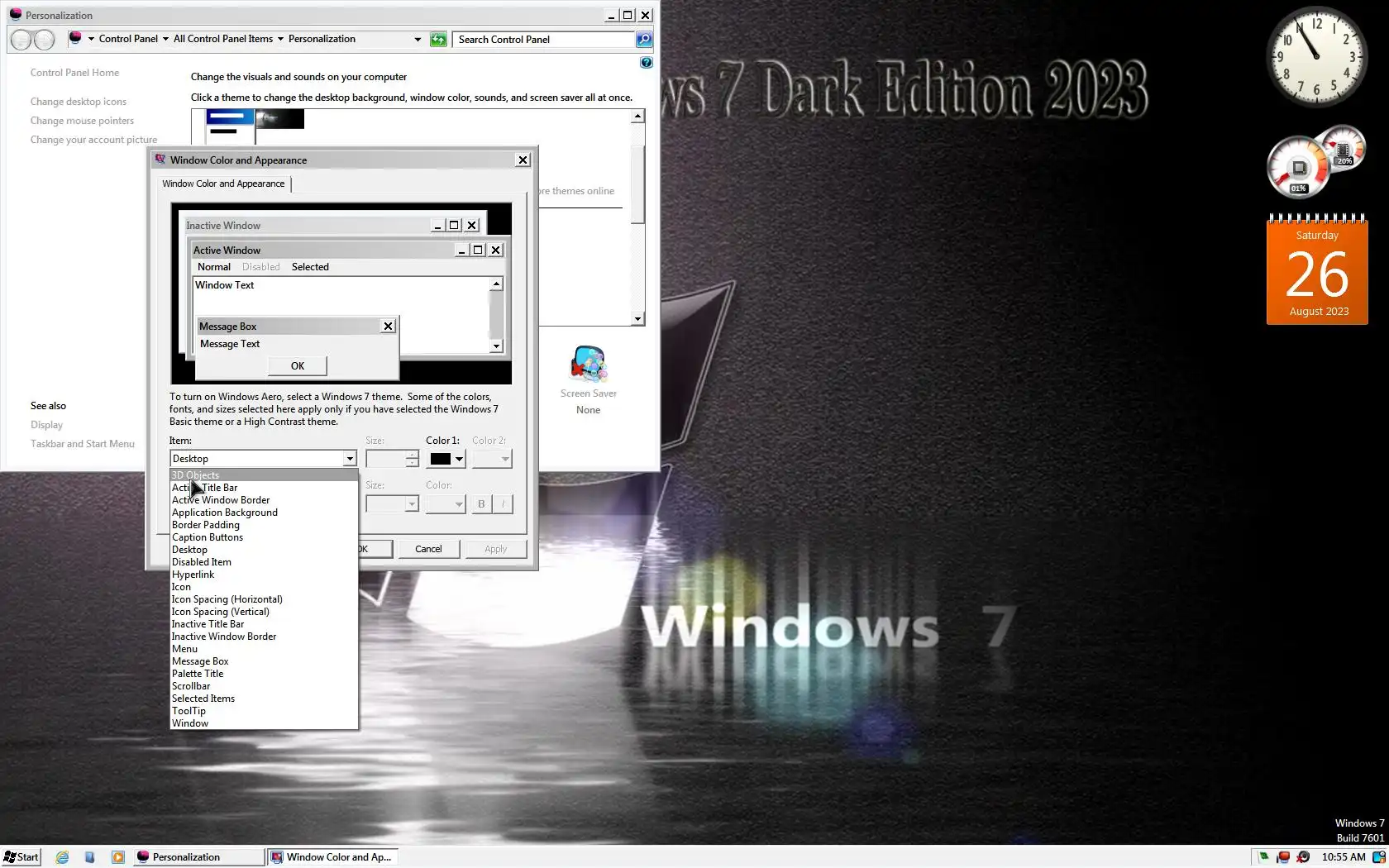Pick ToolTip from the Item list
Screen dimensions: 1389x868
264,711
